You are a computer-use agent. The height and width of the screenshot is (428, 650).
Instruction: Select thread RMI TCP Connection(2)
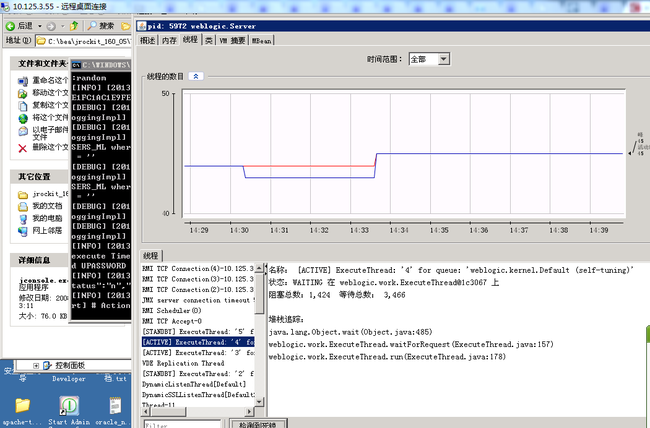198,289
